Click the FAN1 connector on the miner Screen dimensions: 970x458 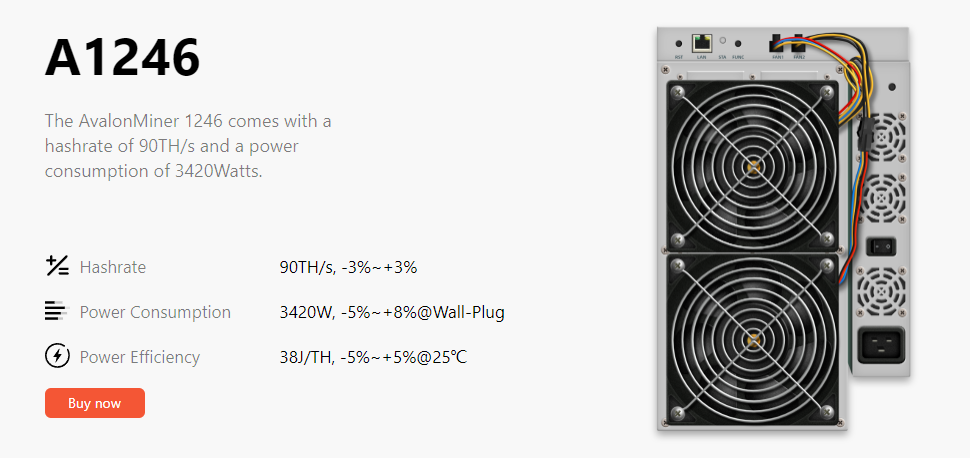click(x=774, y=45)
